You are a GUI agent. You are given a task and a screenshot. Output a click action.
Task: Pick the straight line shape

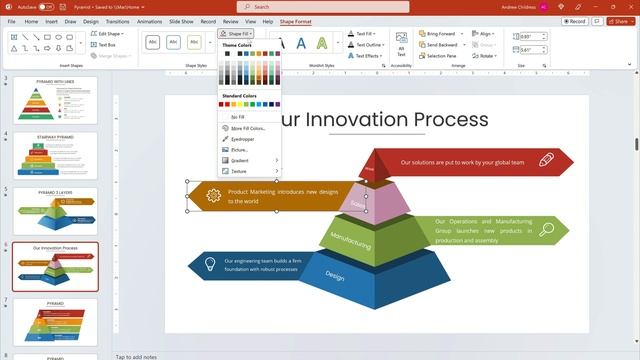[25, 37]
